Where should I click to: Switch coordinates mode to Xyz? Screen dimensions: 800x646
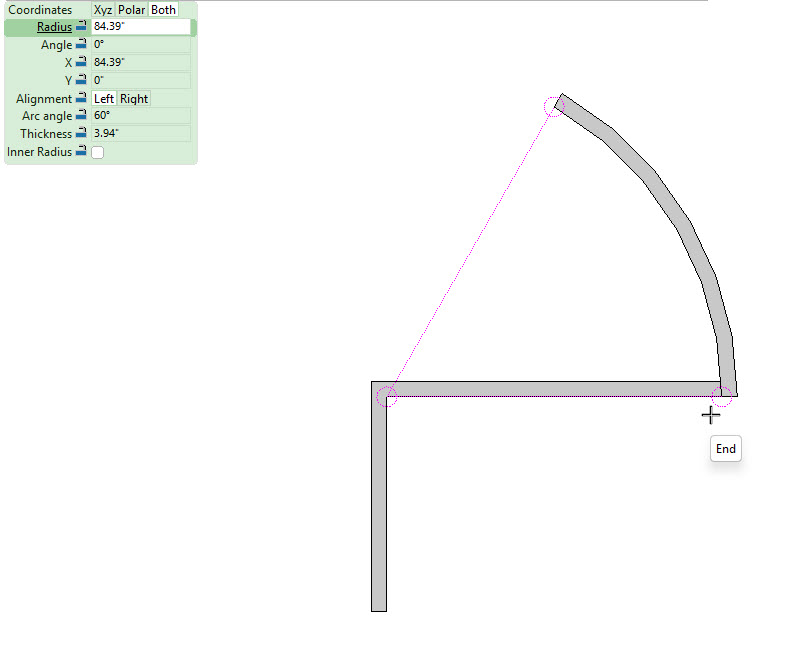coord(103,10)
